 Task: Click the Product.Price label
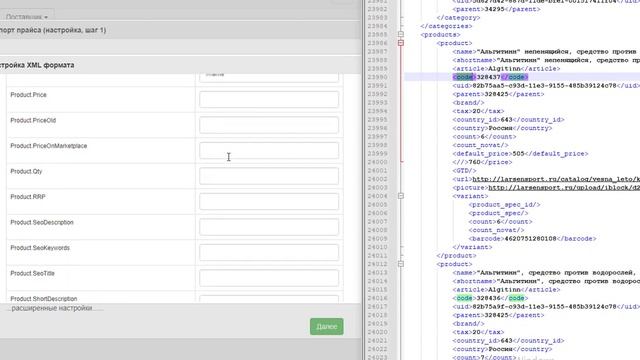(x=29, y=95)
